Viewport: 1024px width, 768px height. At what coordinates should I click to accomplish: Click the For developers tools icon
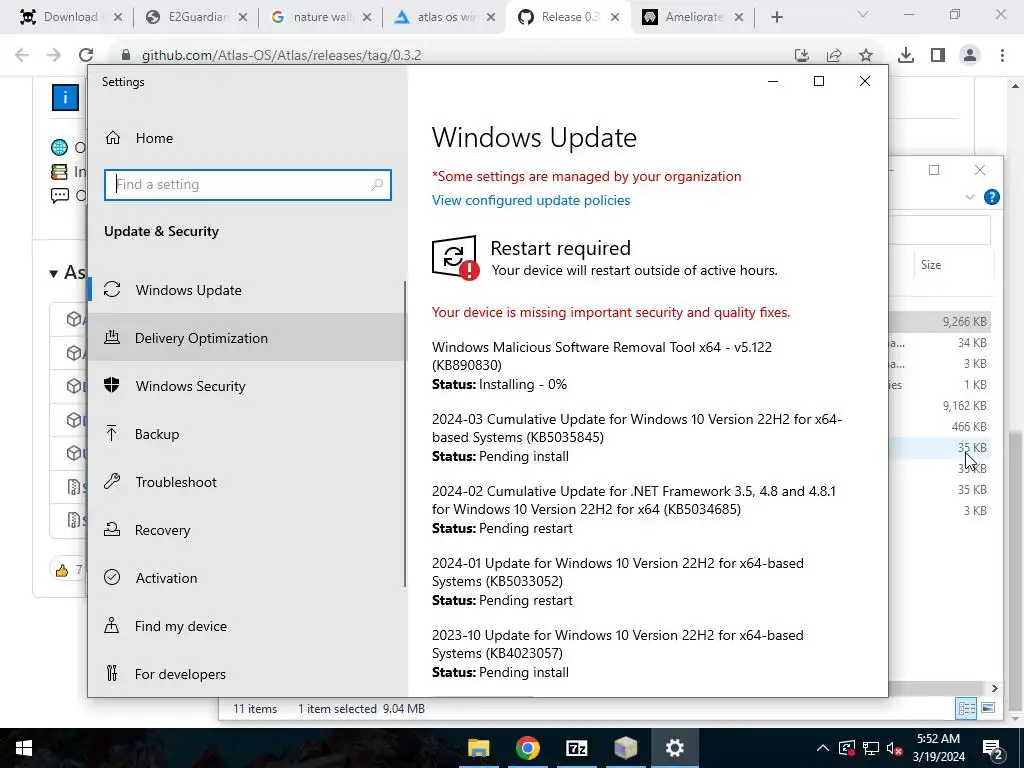click(112, 673)
